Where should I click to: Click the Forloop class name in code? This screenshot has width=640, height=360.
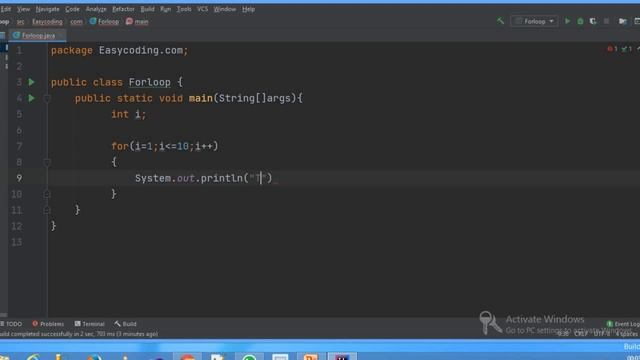point(149,82)
